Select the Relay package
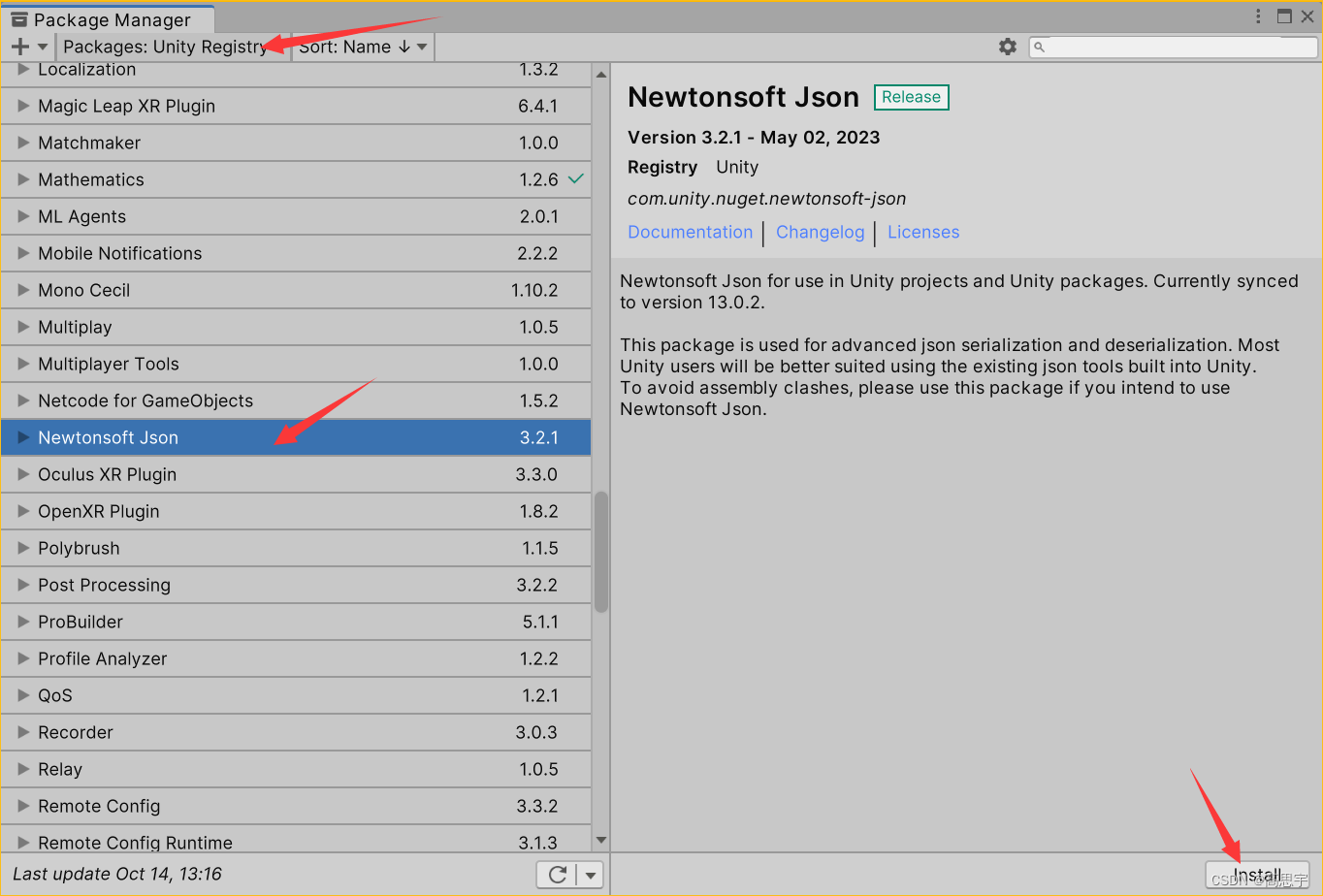Image resolution: width=1323 pixels, height=896 pixels. tap(296, 769)
